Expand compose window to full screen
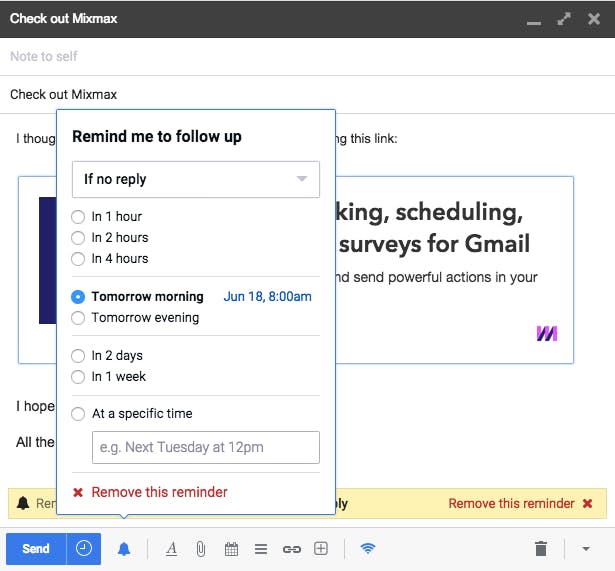Screen dimensions: 615x571 tap(564, 19)
